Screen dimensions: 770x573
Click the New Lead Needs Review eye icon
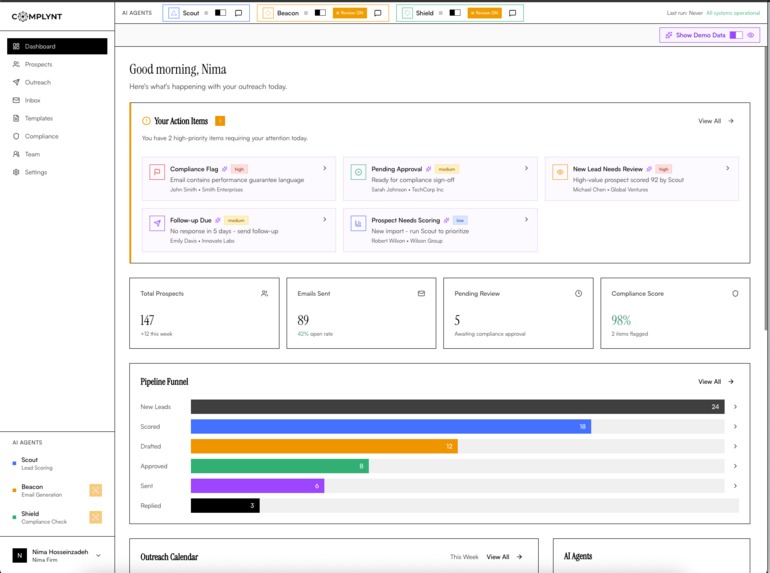pos(560,172)
